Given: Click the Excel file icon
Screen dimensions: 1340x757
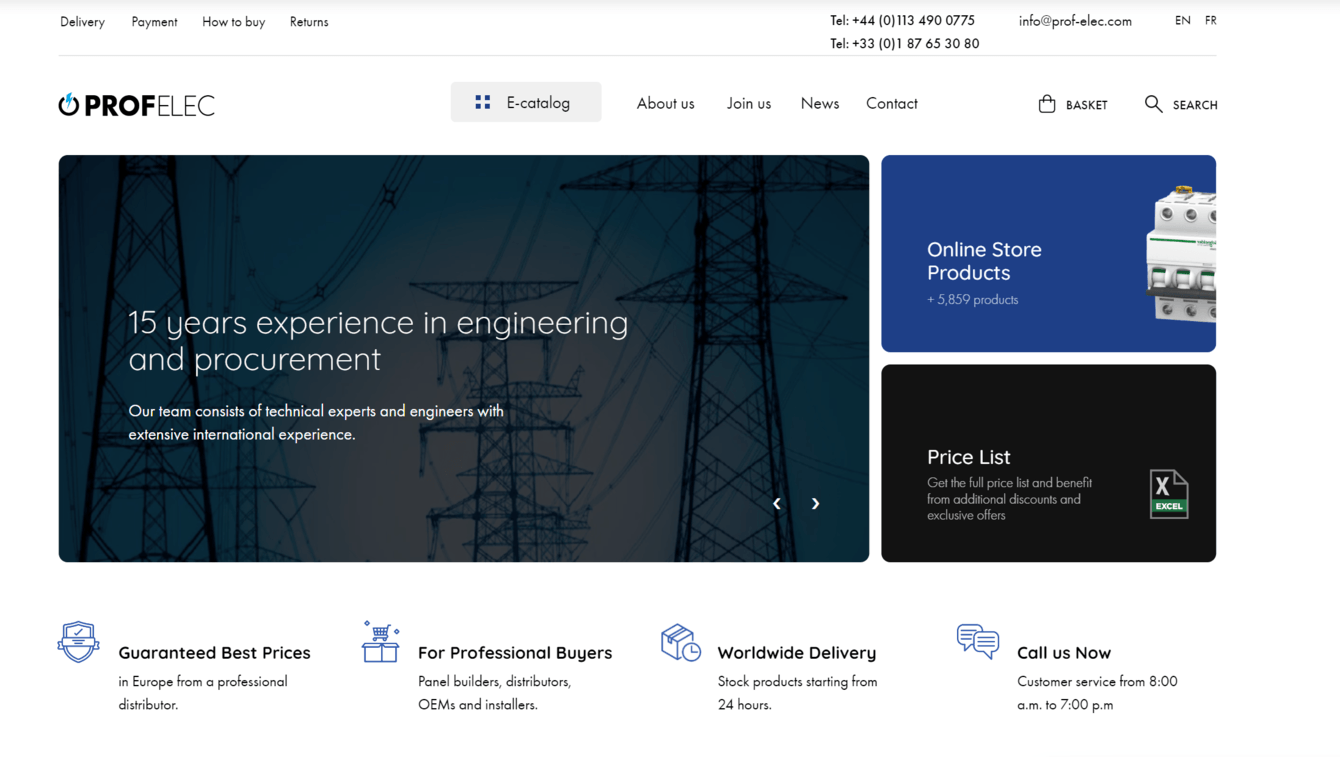Looking at the screenshot, I should pos(1168,494).
